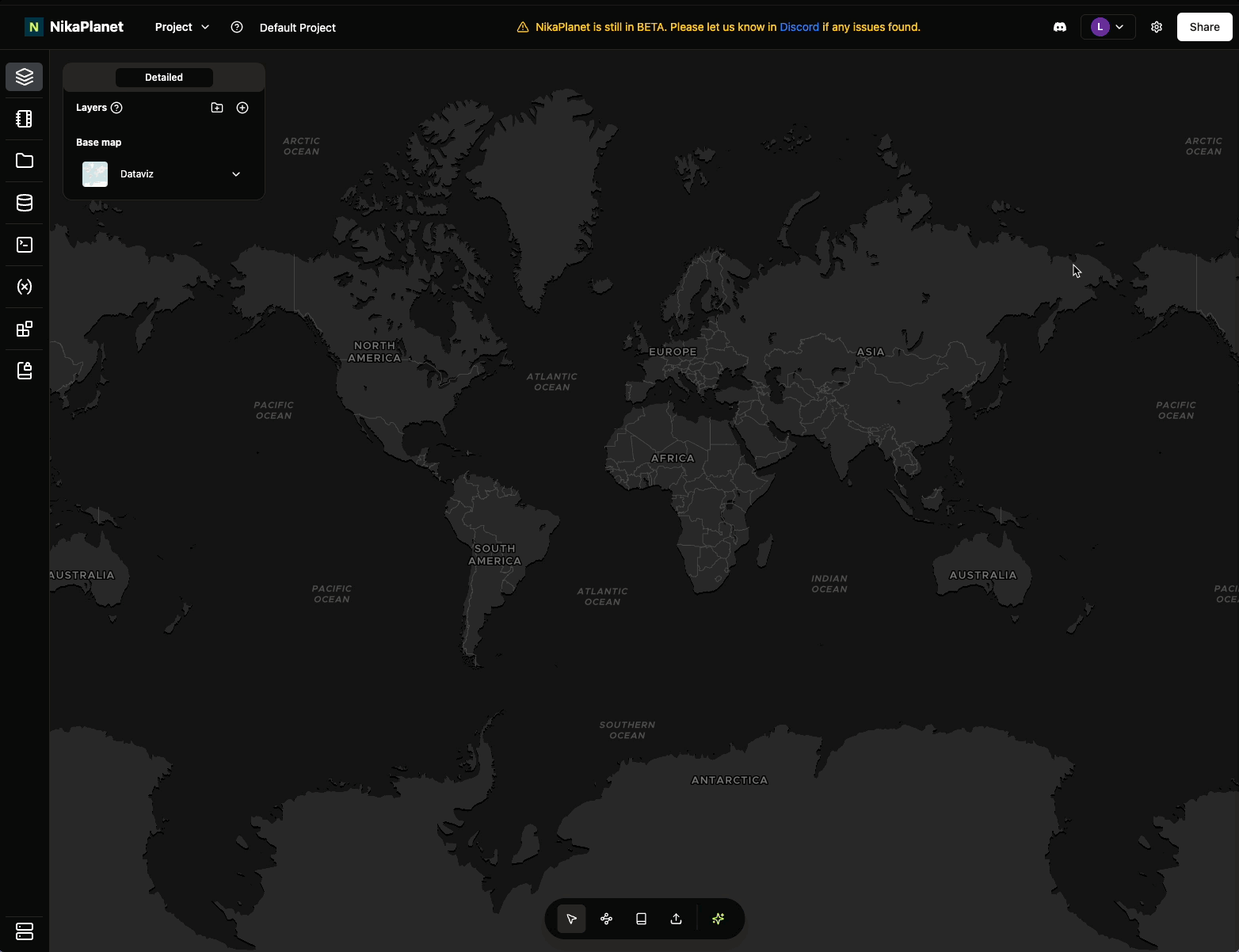Expand the Dataviz base map dropdown
Viewport: 1239px width, 952px height.
click(235, 173)
